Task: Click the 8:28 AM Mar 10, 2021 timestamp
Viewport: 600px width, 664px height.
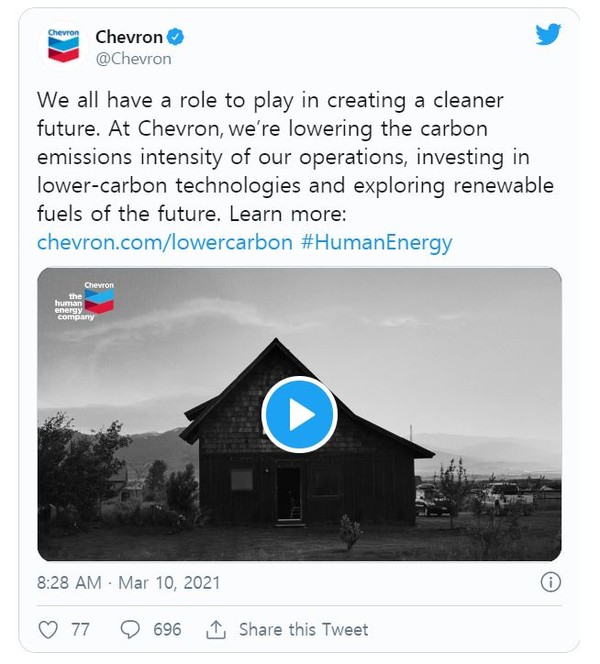Action: click(128, 582)
